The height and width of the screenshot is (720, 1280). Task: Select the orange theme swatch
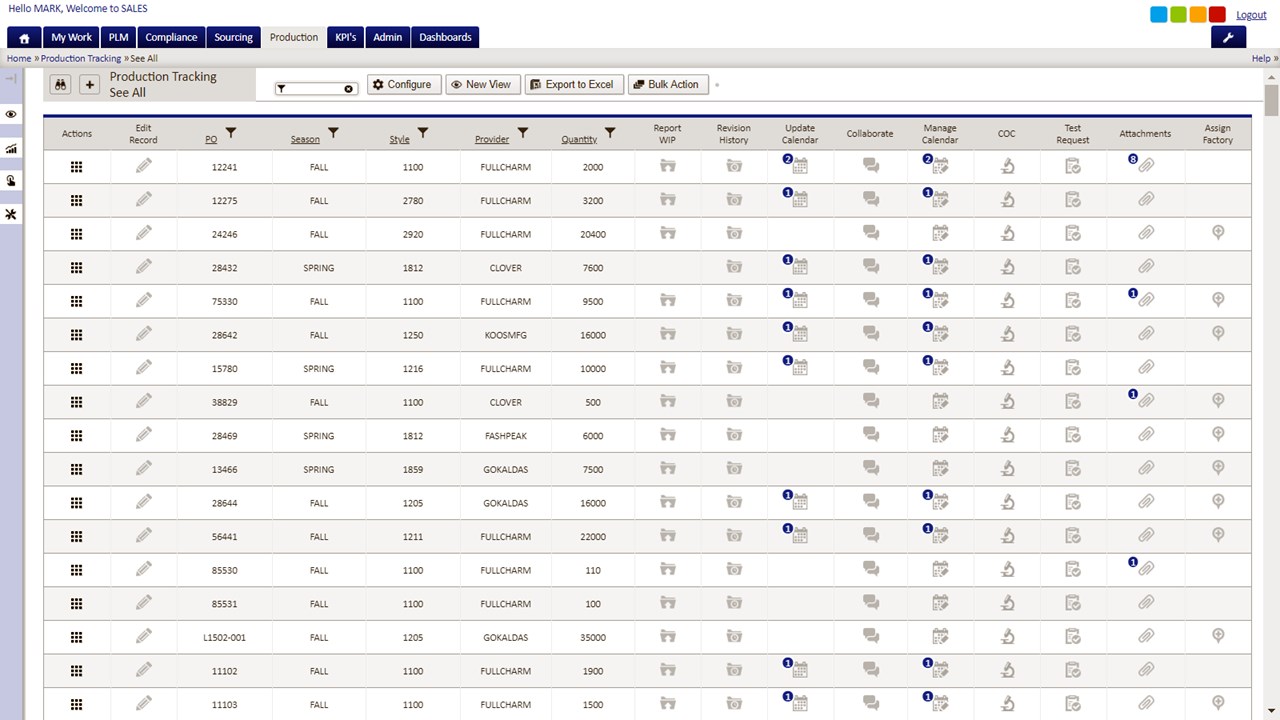point(1198,14)
